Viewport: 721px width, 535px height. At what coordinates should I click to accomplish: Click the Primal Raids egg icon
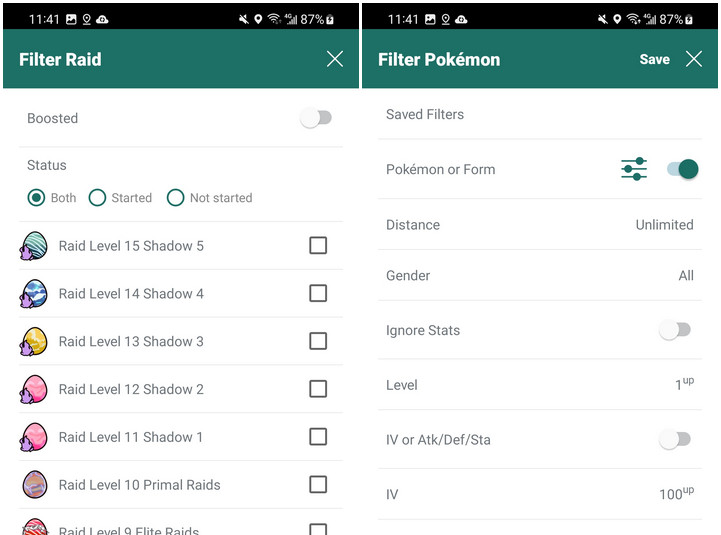[35, 485]
